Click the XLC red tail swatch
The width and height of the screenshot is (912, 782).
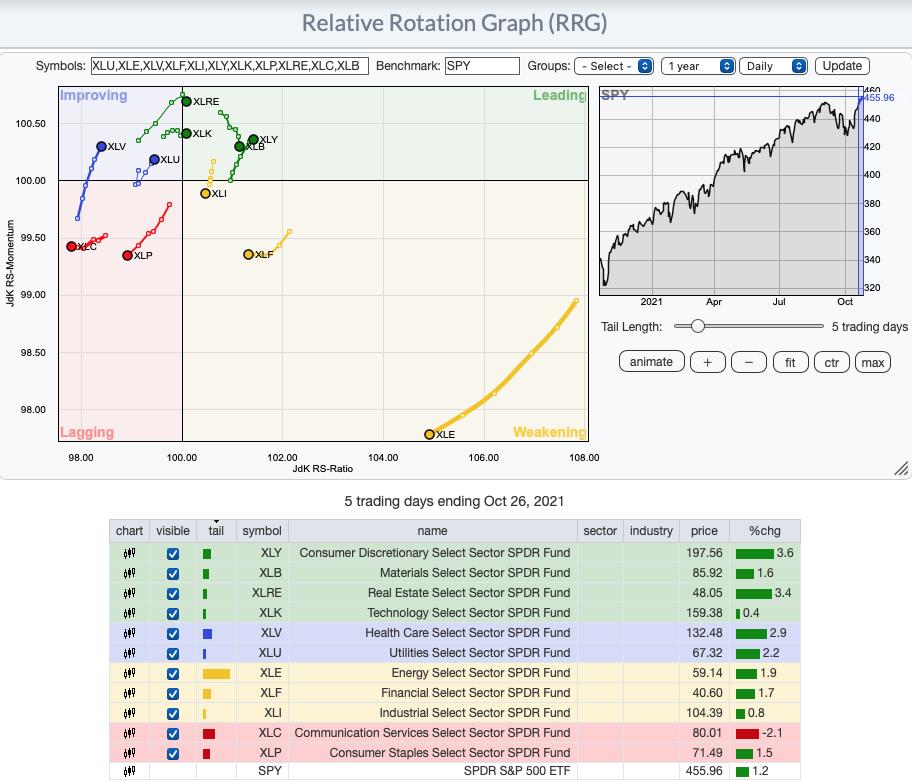(209, 734)
